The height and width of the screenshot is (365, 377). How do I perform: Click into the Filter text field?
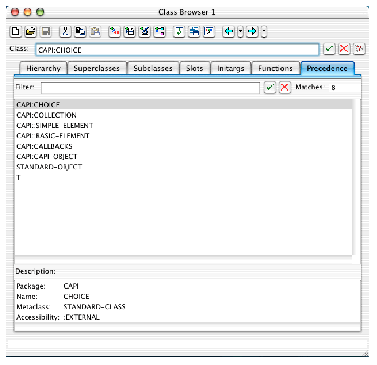coord(150,88)
